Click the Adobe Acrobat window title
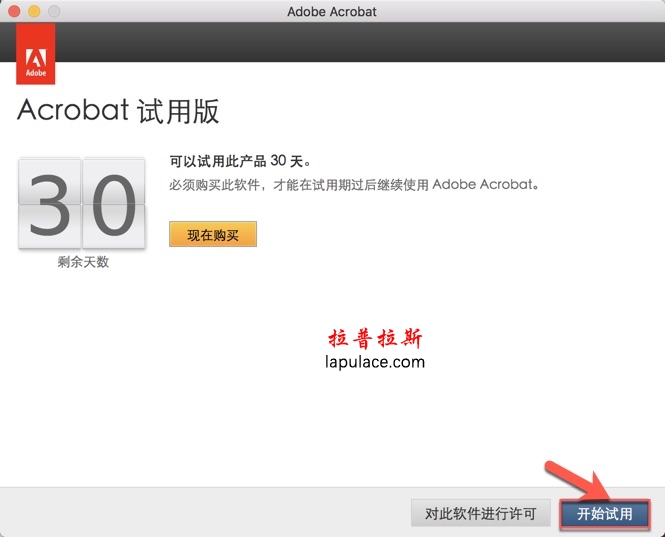Image resolution: width=665 pixels, height=537 pixels. (332, 11)
